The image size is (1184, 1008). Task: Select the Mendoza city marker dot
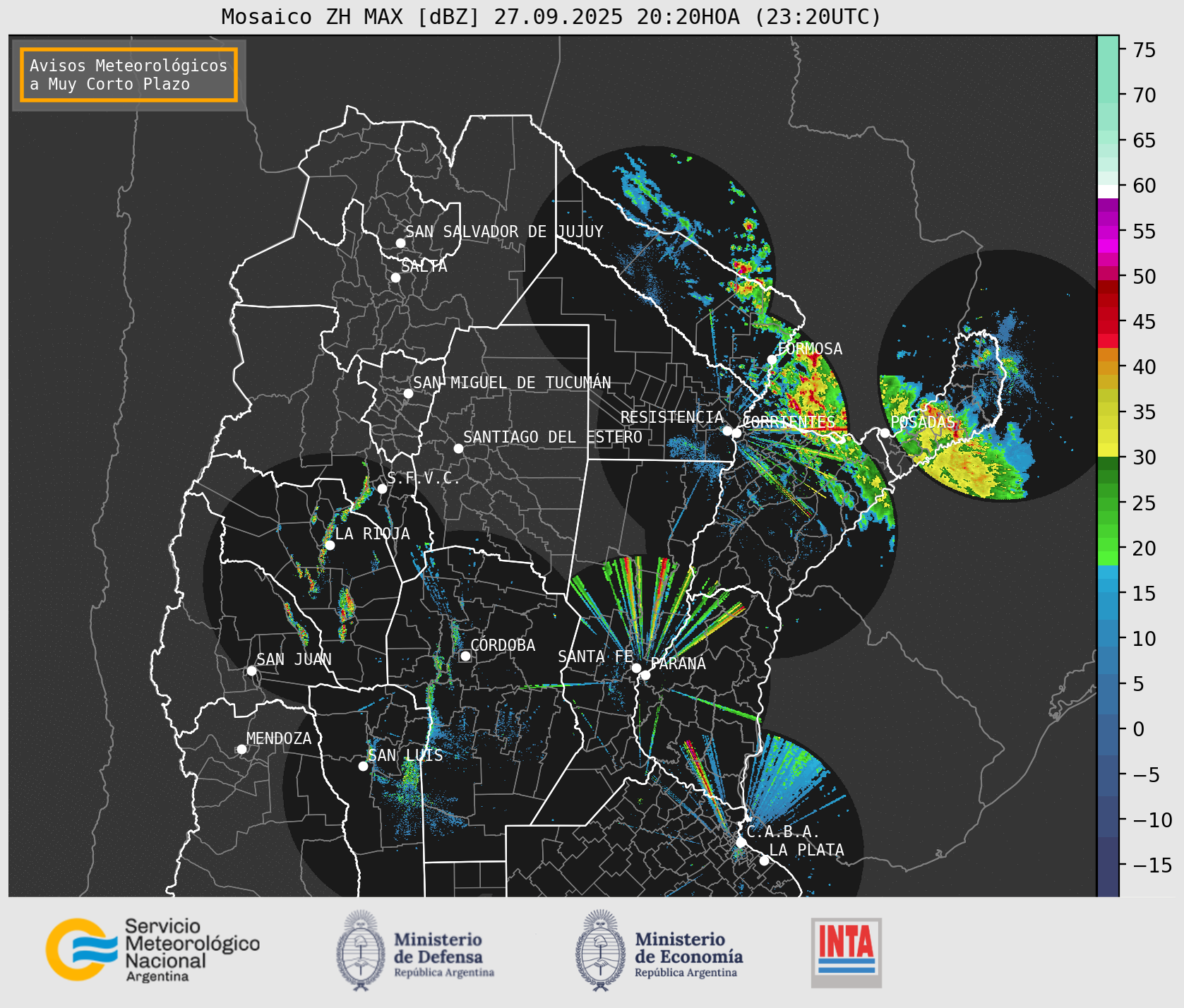(x=241, y=749)
